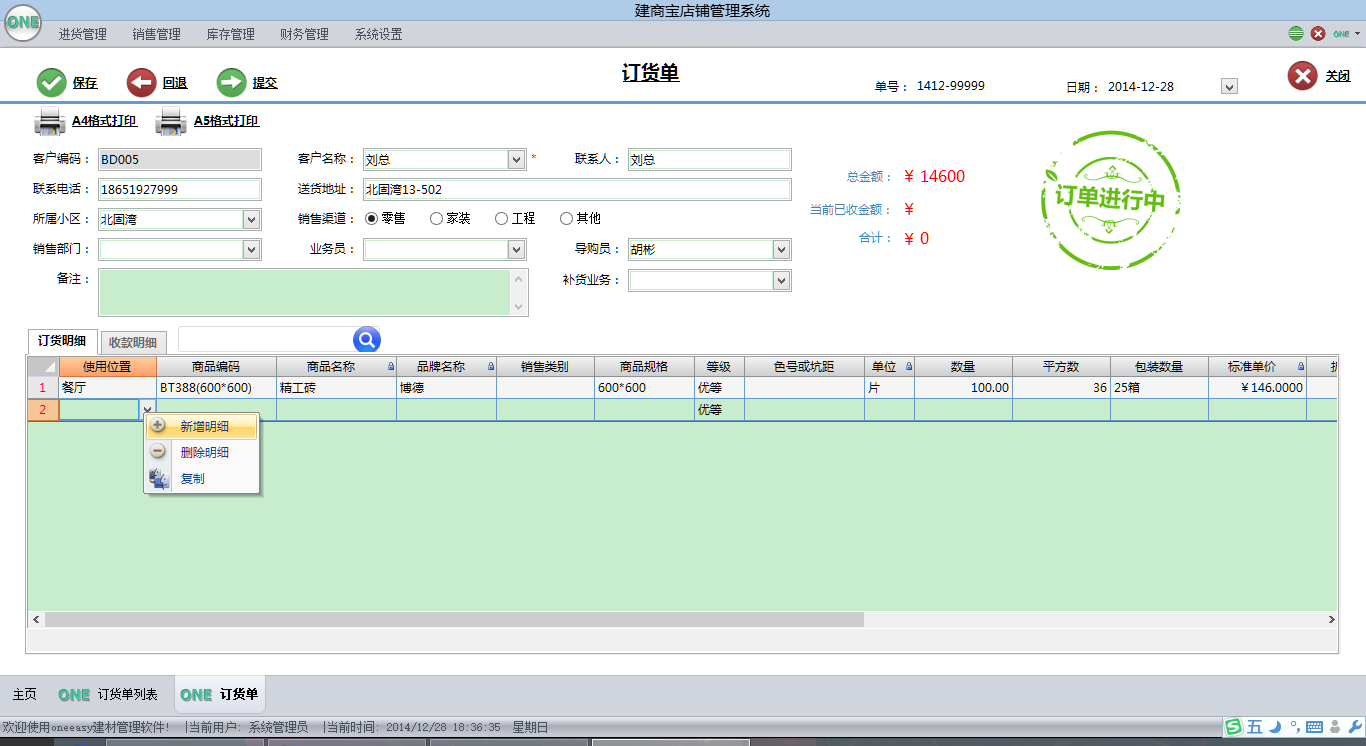The width and height of the screenshot is (1366, 746).
Task: Click 删除明细 in the context menu
Action: (x=204, y=453)
